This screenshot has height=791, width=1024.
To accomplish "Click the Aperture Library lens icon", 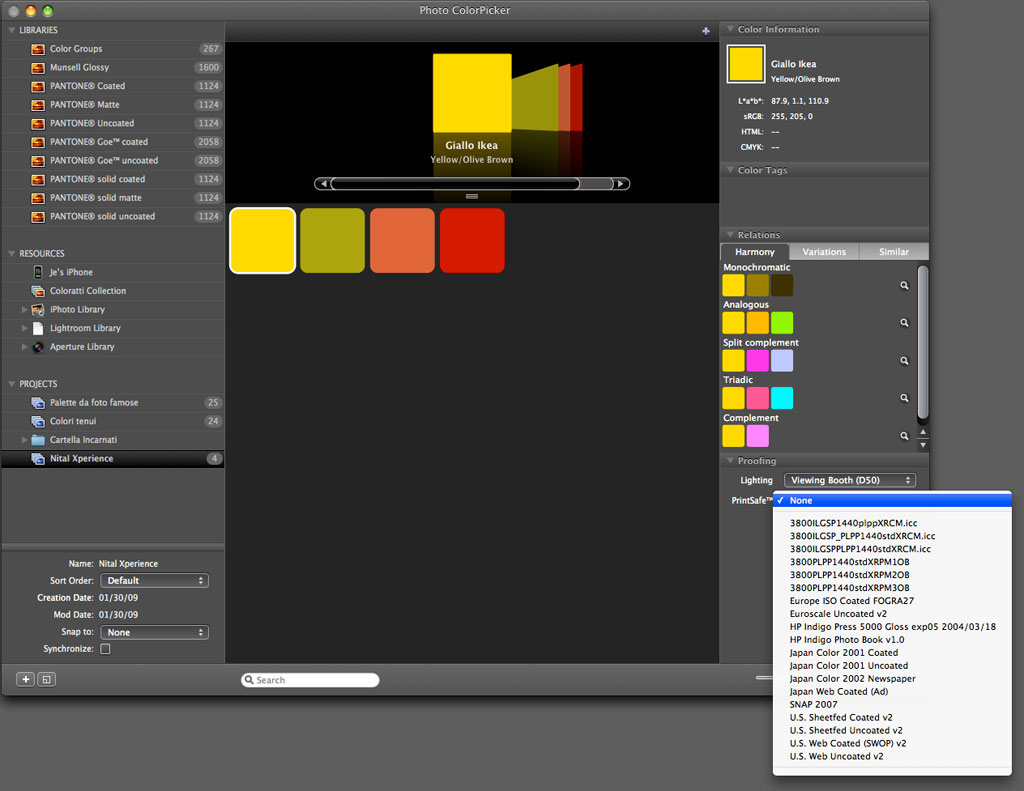I will coord(38,347).
